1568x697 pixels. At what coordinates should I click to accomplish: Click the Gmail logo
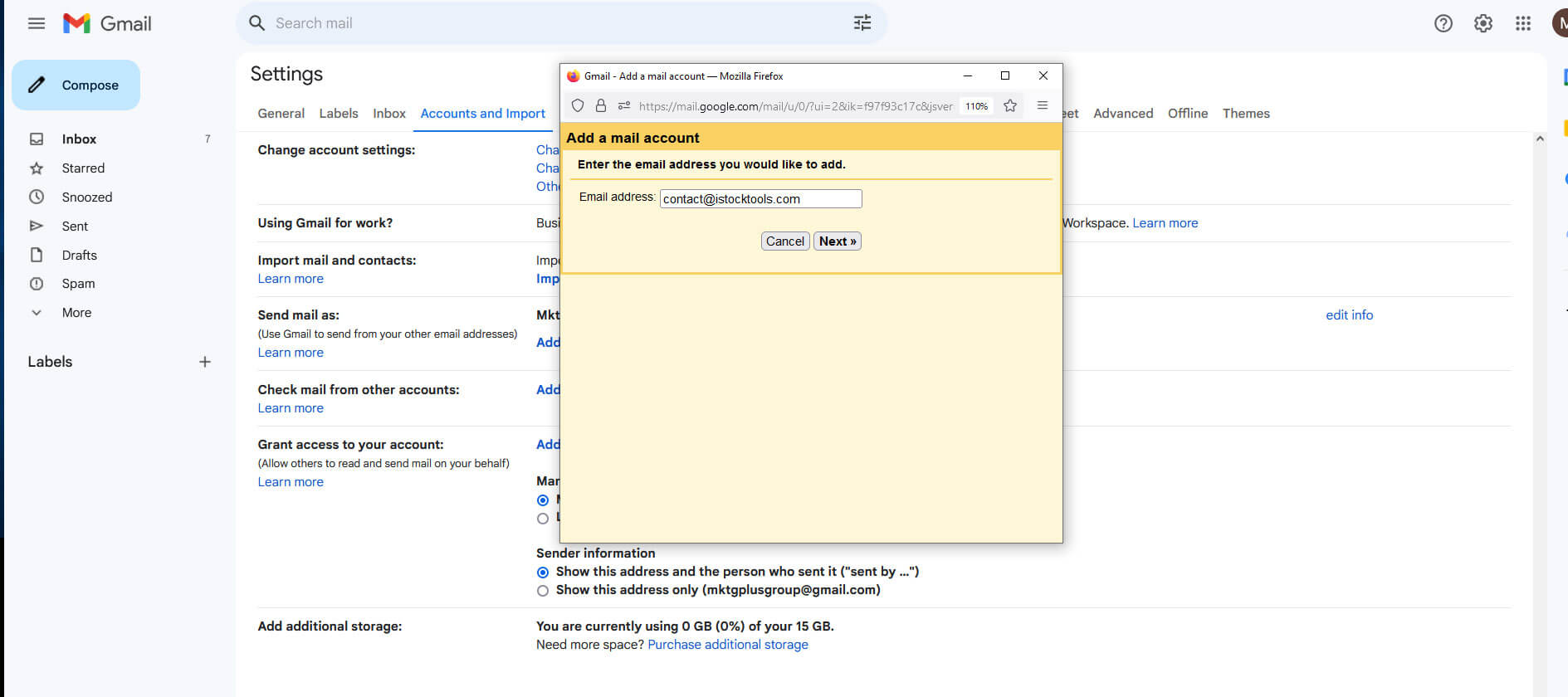click(107, 23)
